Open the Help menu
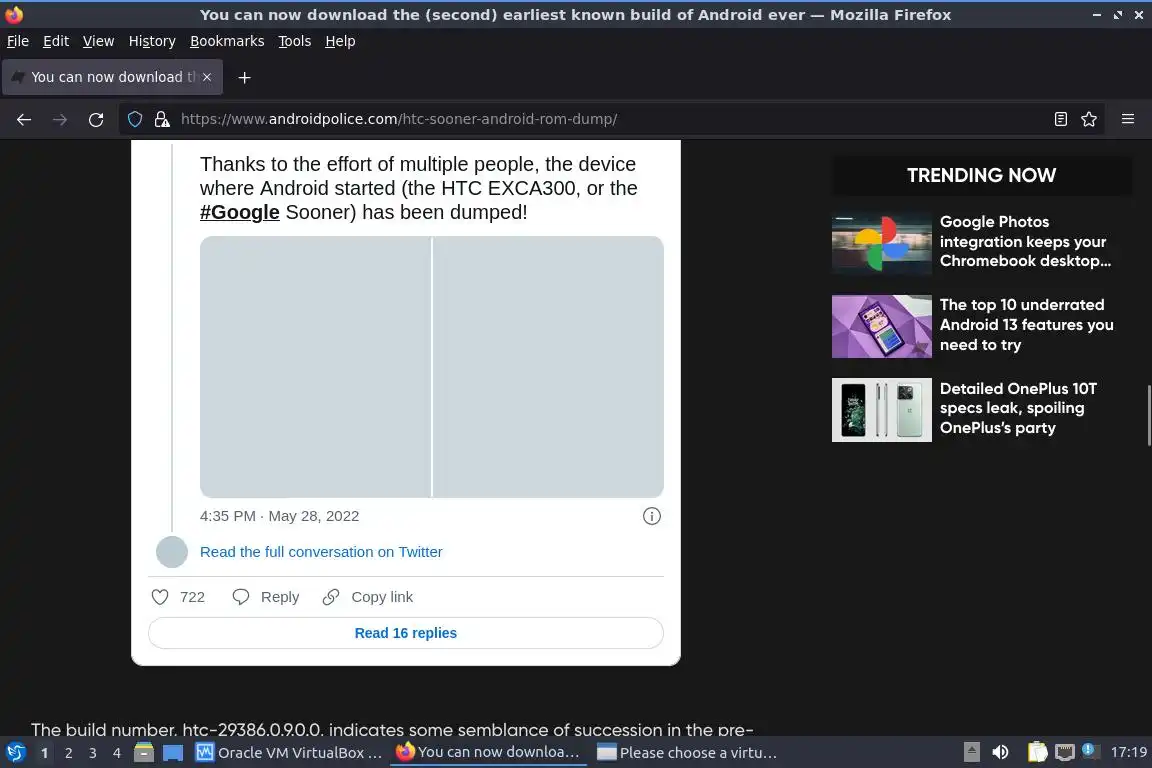 (x=340, y=41)
